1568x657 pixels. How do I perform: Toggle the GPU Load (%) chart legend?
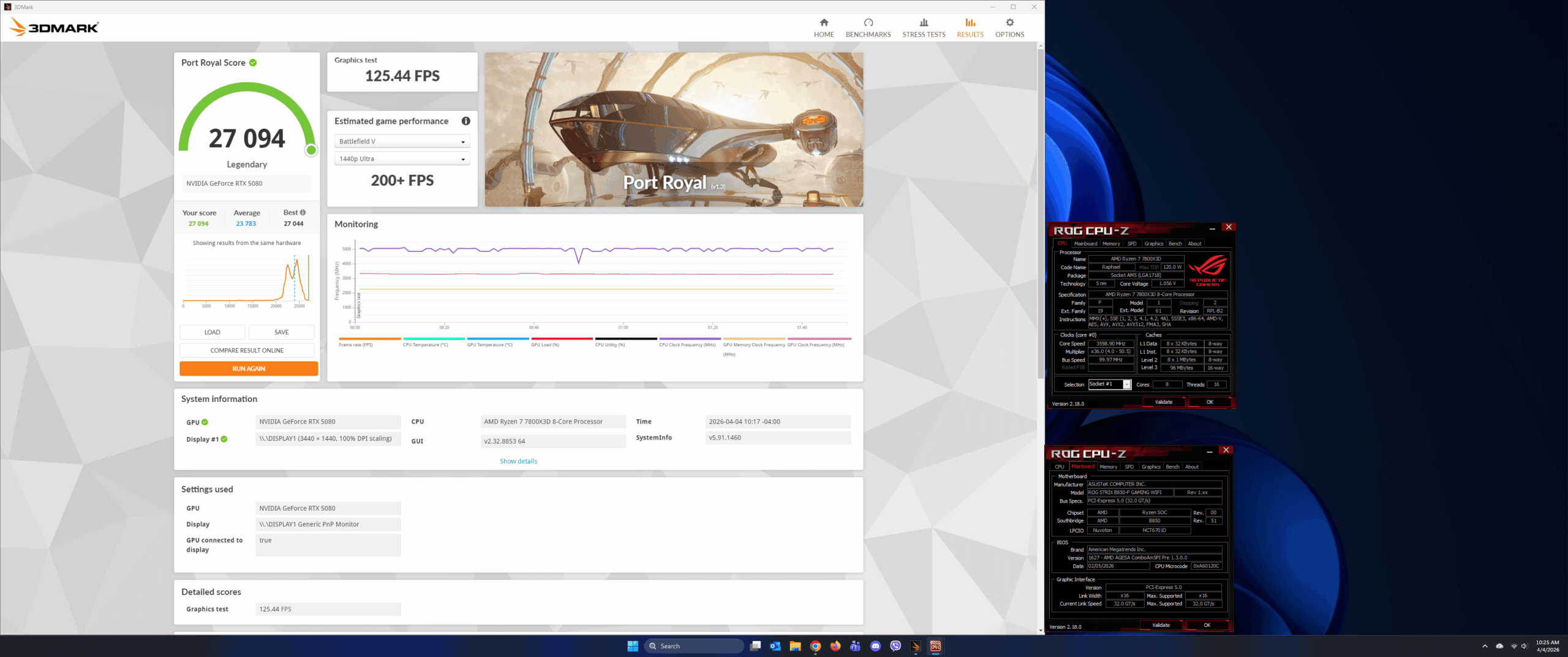[545, 344]
